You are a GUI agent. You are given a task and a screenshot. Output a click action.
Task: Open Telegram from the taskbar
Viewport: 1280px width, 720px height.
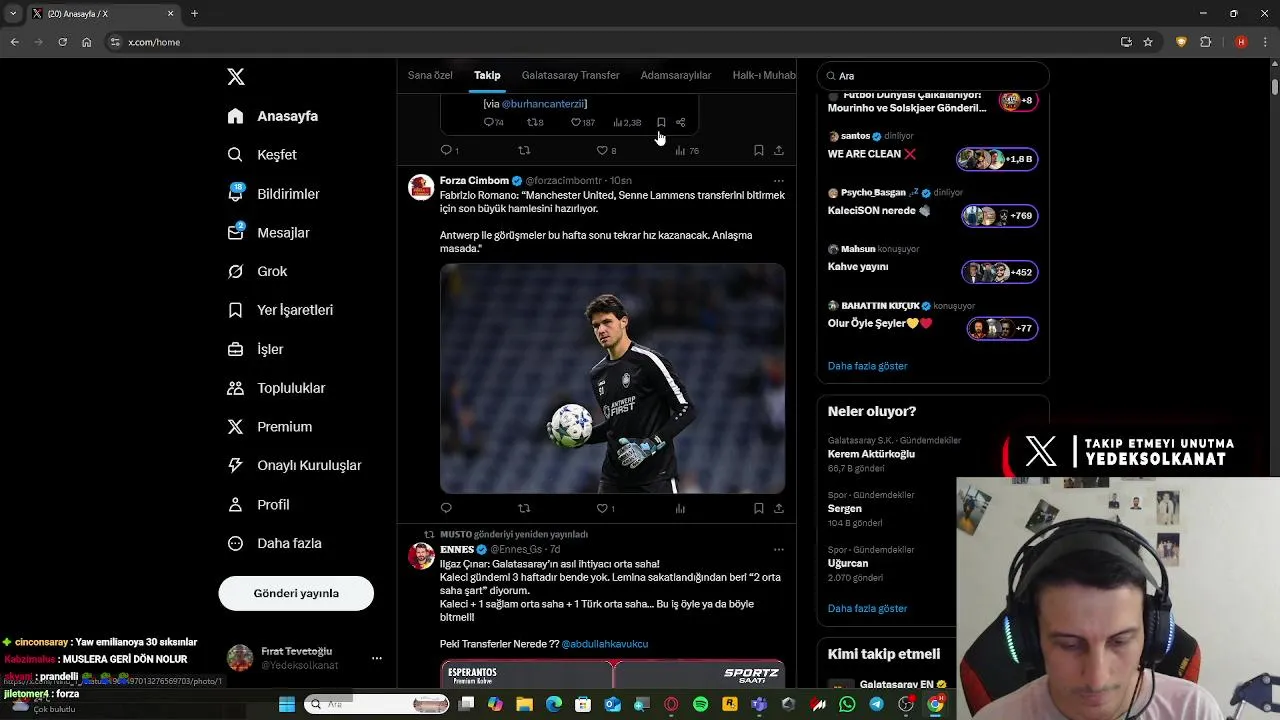click(x=876, y=704)
